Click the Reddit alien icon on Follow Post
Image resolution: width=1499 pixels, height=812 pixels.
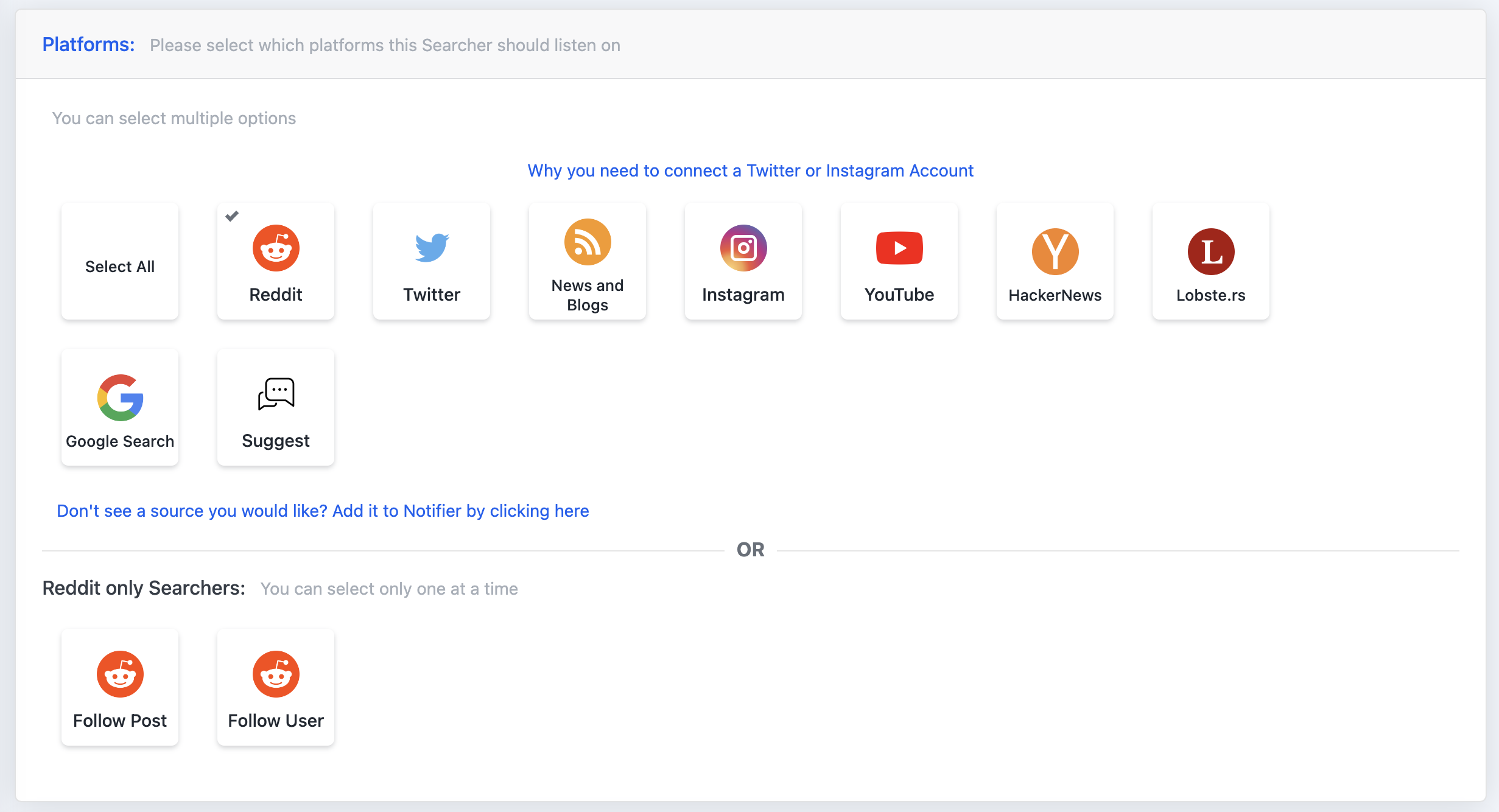[119, 674]
